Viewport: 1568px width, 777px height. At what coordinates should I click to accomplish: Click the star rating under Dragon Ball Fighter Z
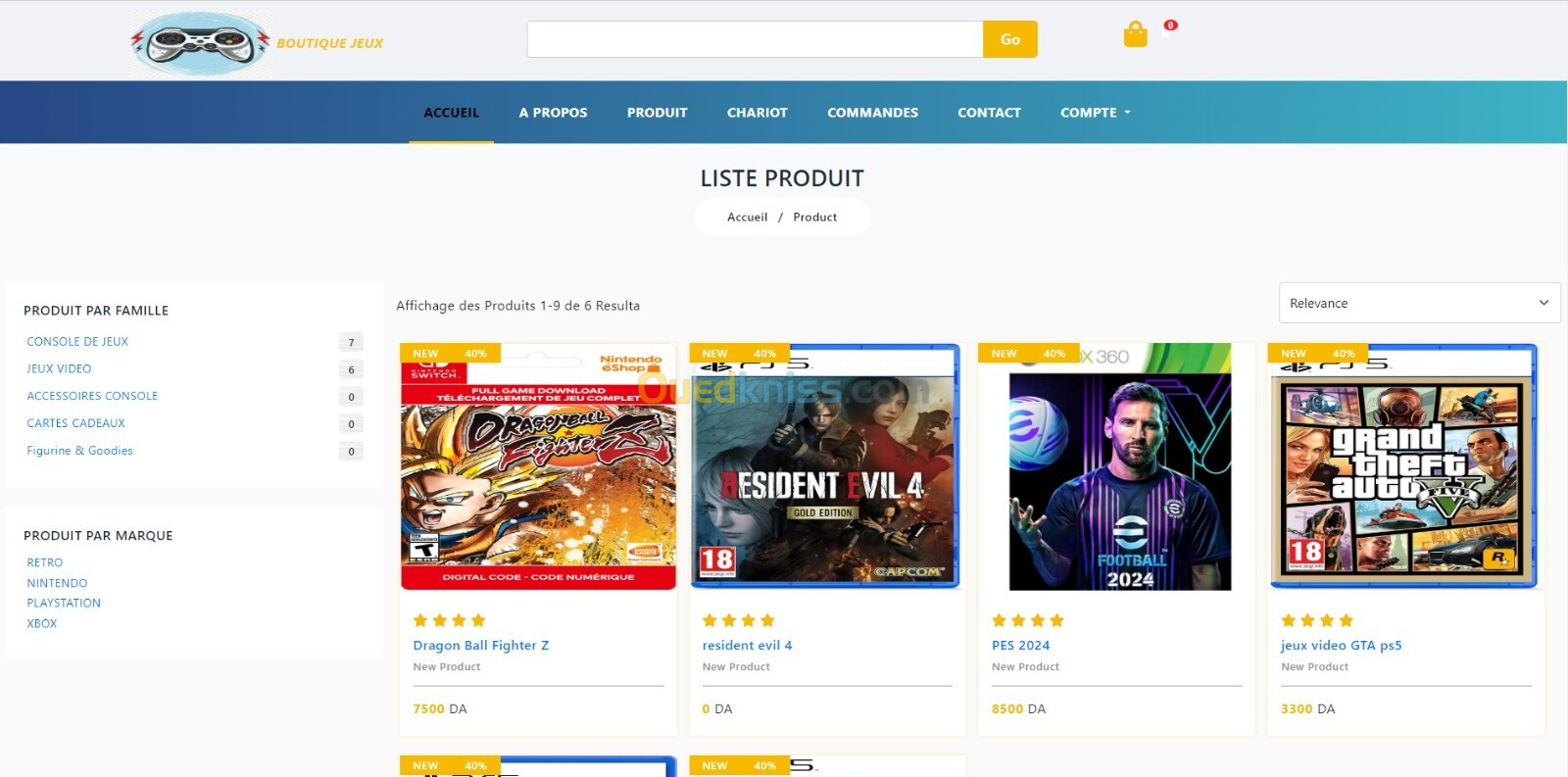click(x=449, y=620)
